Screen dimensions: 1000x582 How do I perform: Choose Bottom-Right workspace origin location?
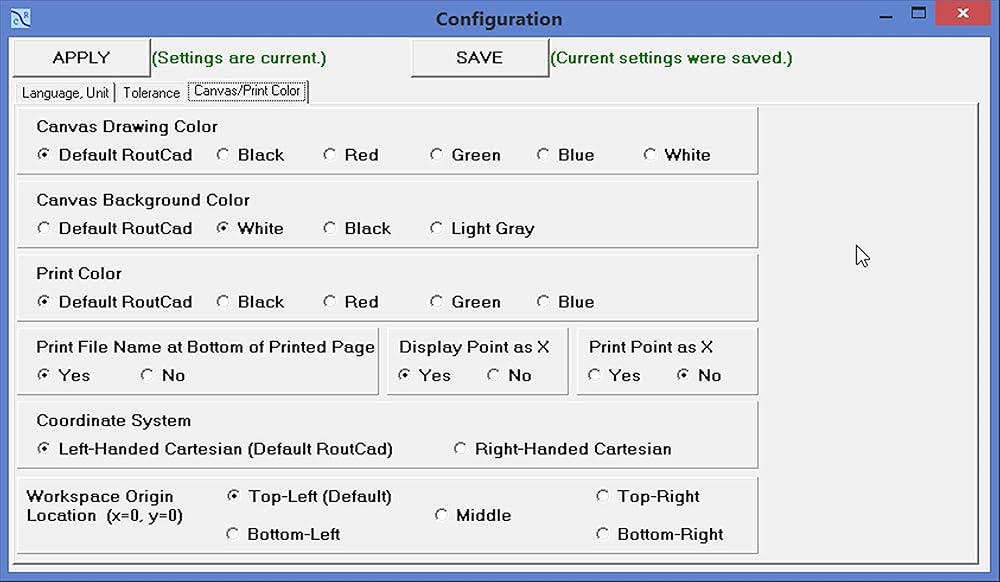pos(602,535)
